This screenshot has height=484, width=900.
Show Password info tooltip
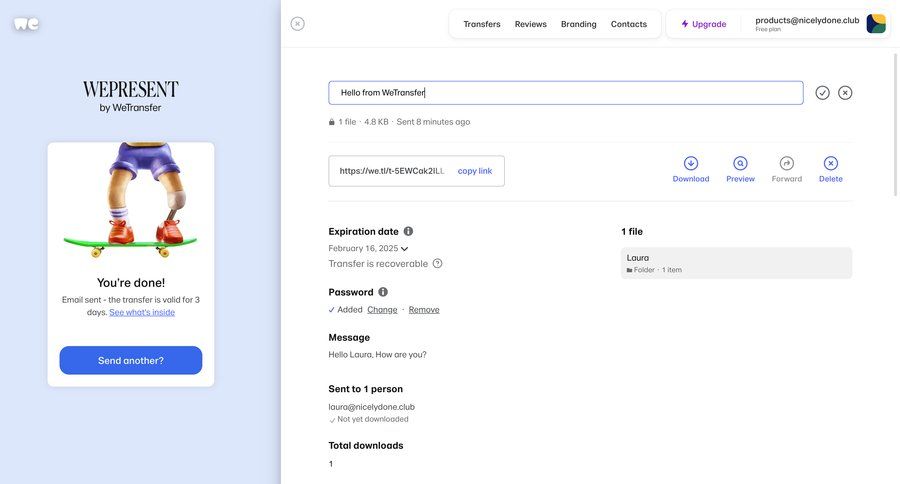click(383, 292)
